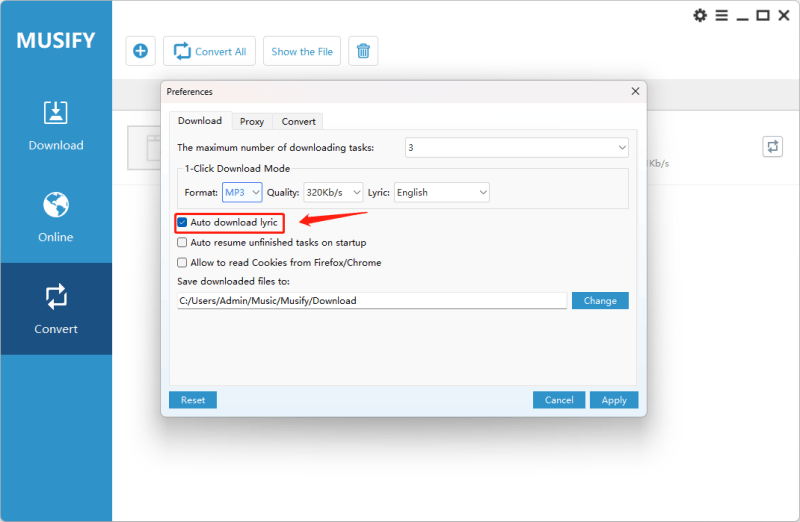Open the settings gear icon
This screenshot has width=800, height=522.
(700, 15)
